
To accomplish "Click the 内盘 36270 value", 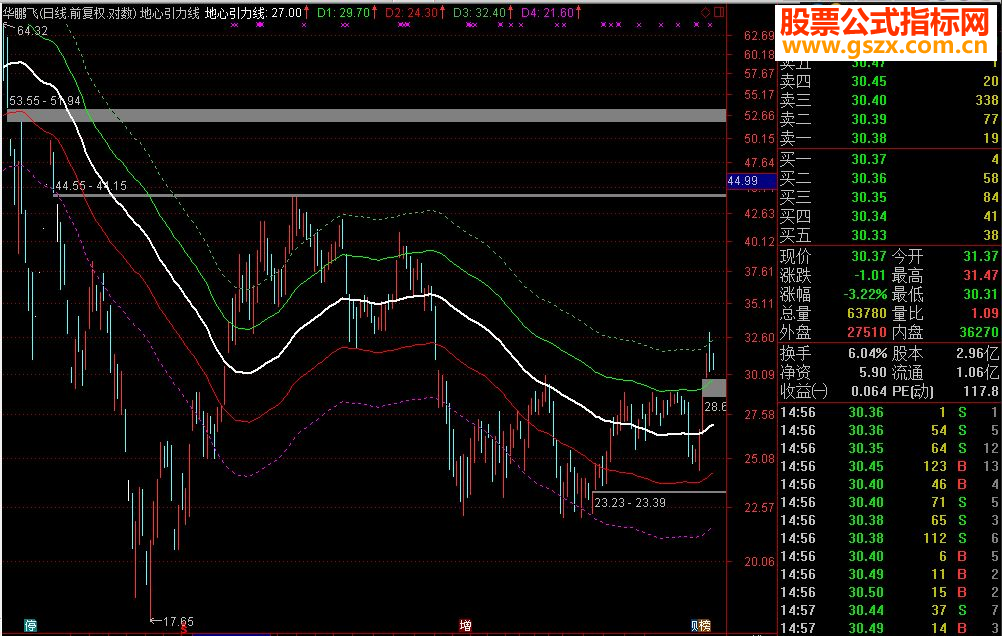I will click(x=979, y=332).
